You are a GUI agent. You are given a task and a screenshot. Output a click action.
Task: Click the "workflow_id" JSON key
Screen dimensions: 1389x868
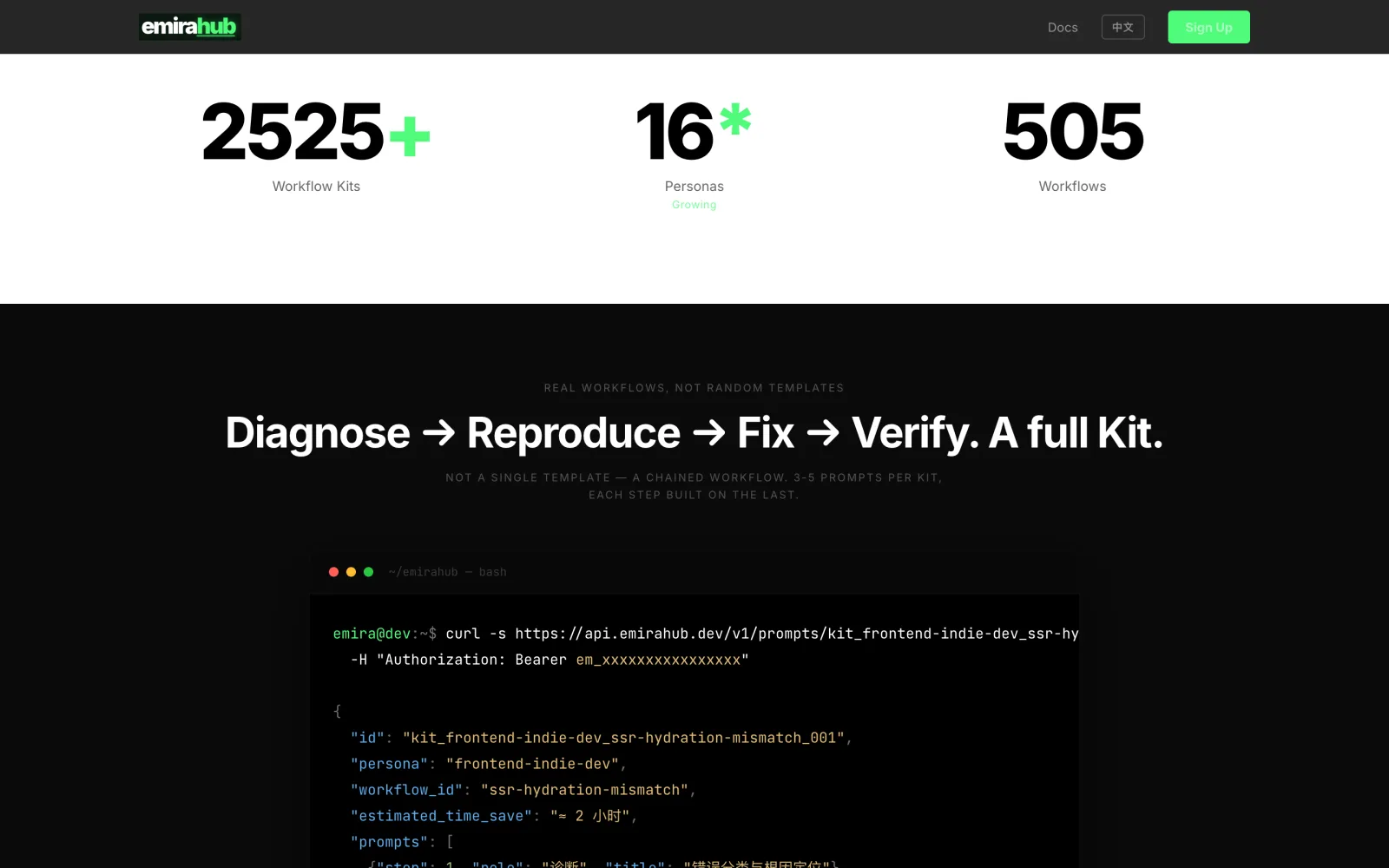pyautogui.click(x=406, y=790)
